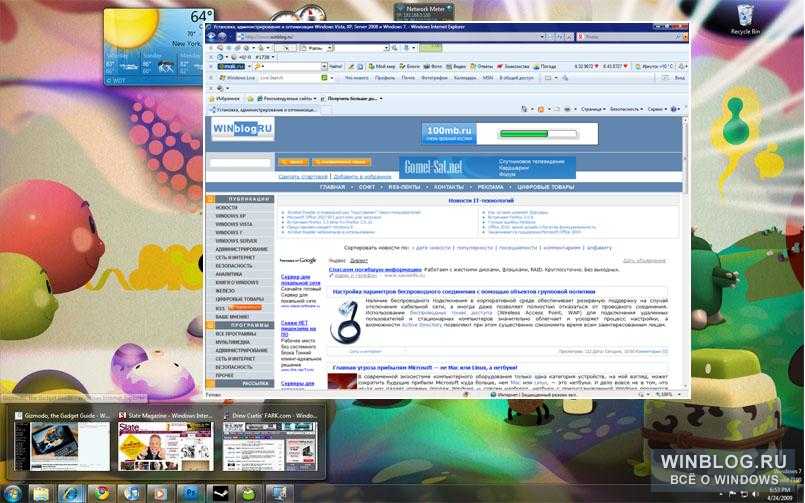Image resolution: width=805 pixels, height=503 pixels.
Task: Open НОВОСТИ in the left sidebar
Action: [x=226, y=208]
